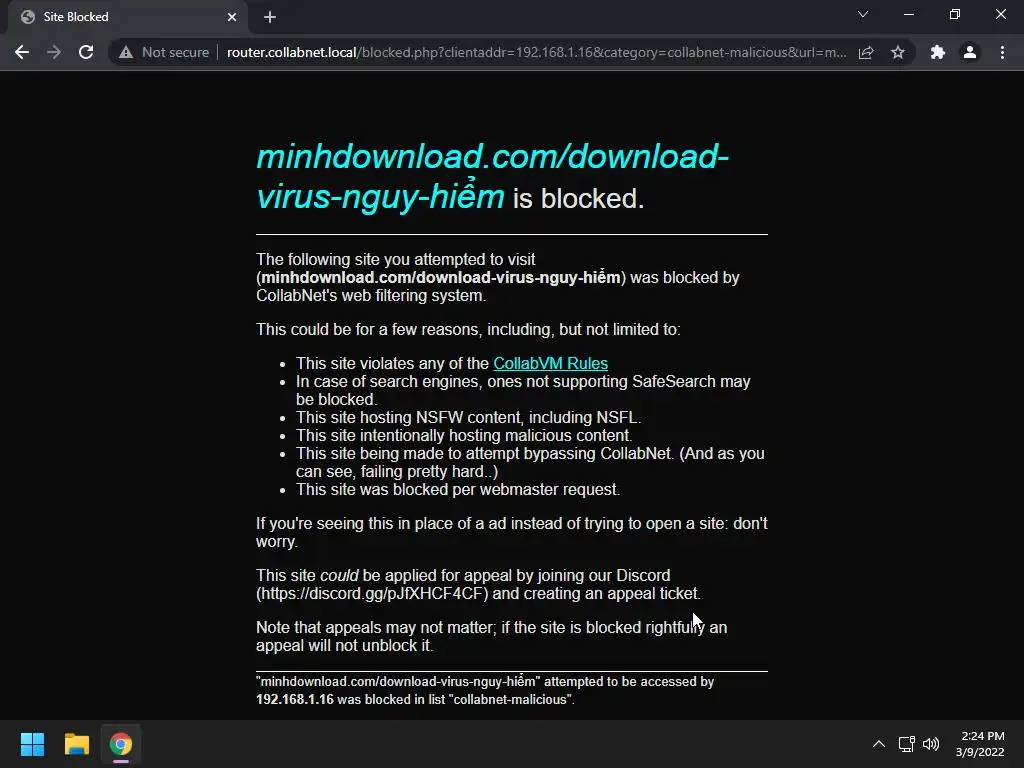
Task: Bookmark this page with the star
Action: point(898,52)
